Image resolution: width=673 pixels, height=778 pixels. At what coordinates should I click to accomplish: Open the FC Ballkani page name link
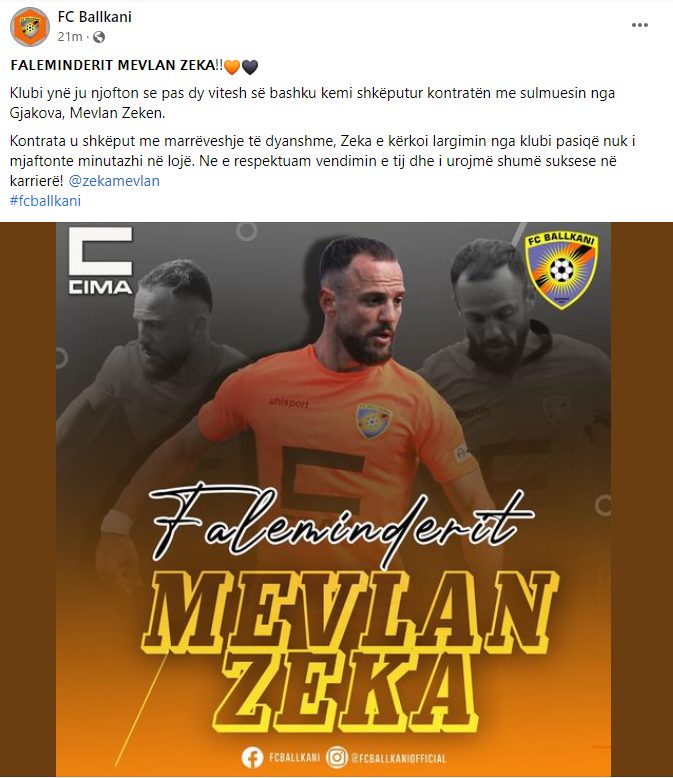coord(94,17)
